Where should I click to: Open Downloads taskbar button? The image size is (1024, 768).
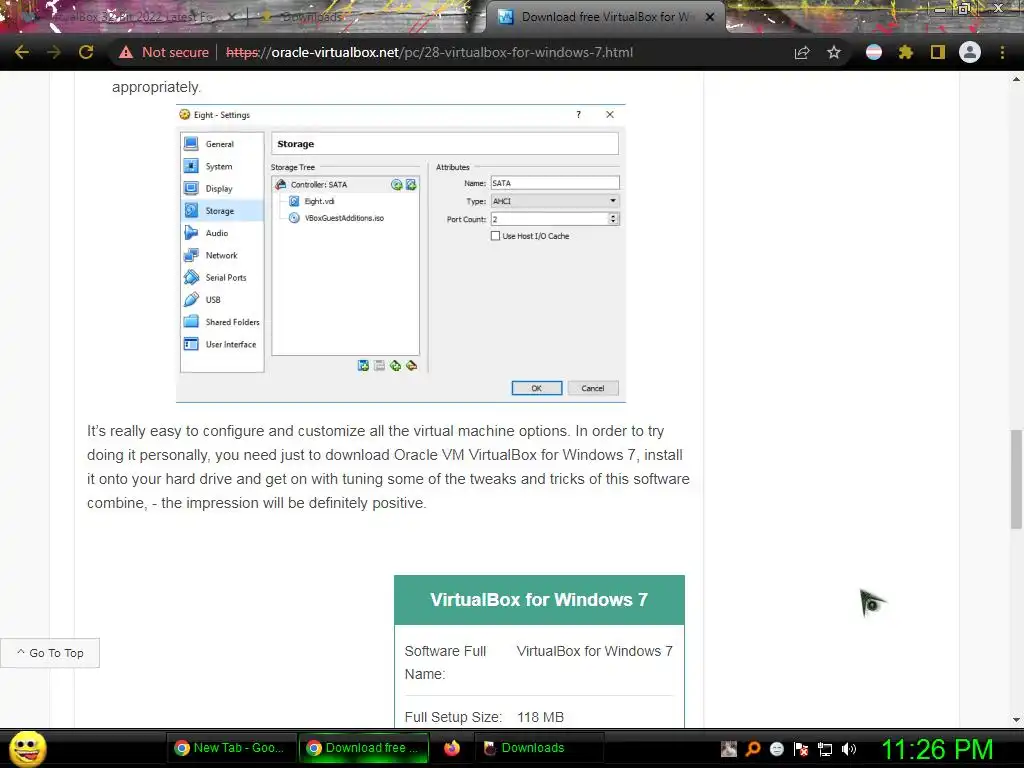(x=539, y=748)
